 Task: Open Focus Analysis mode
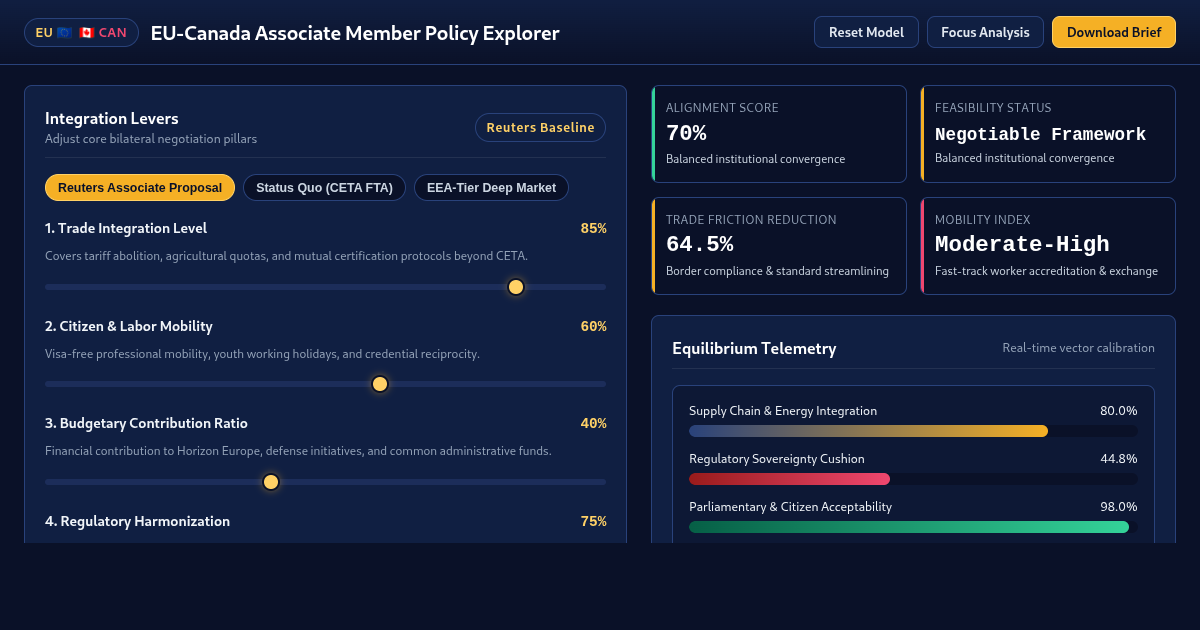pos(985,32)
